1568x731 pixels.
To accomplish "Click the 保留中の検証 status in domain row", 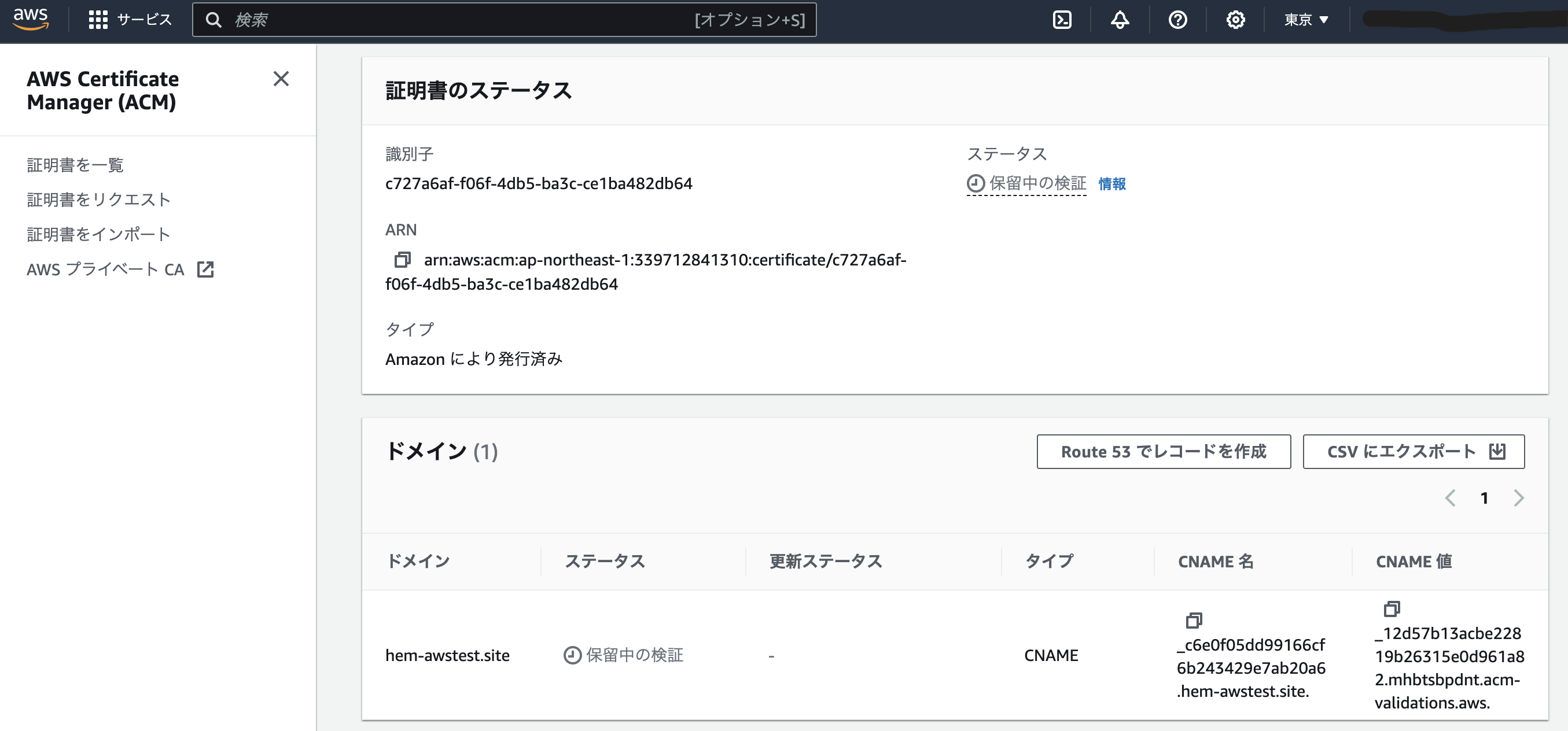I will coord(623,655).
